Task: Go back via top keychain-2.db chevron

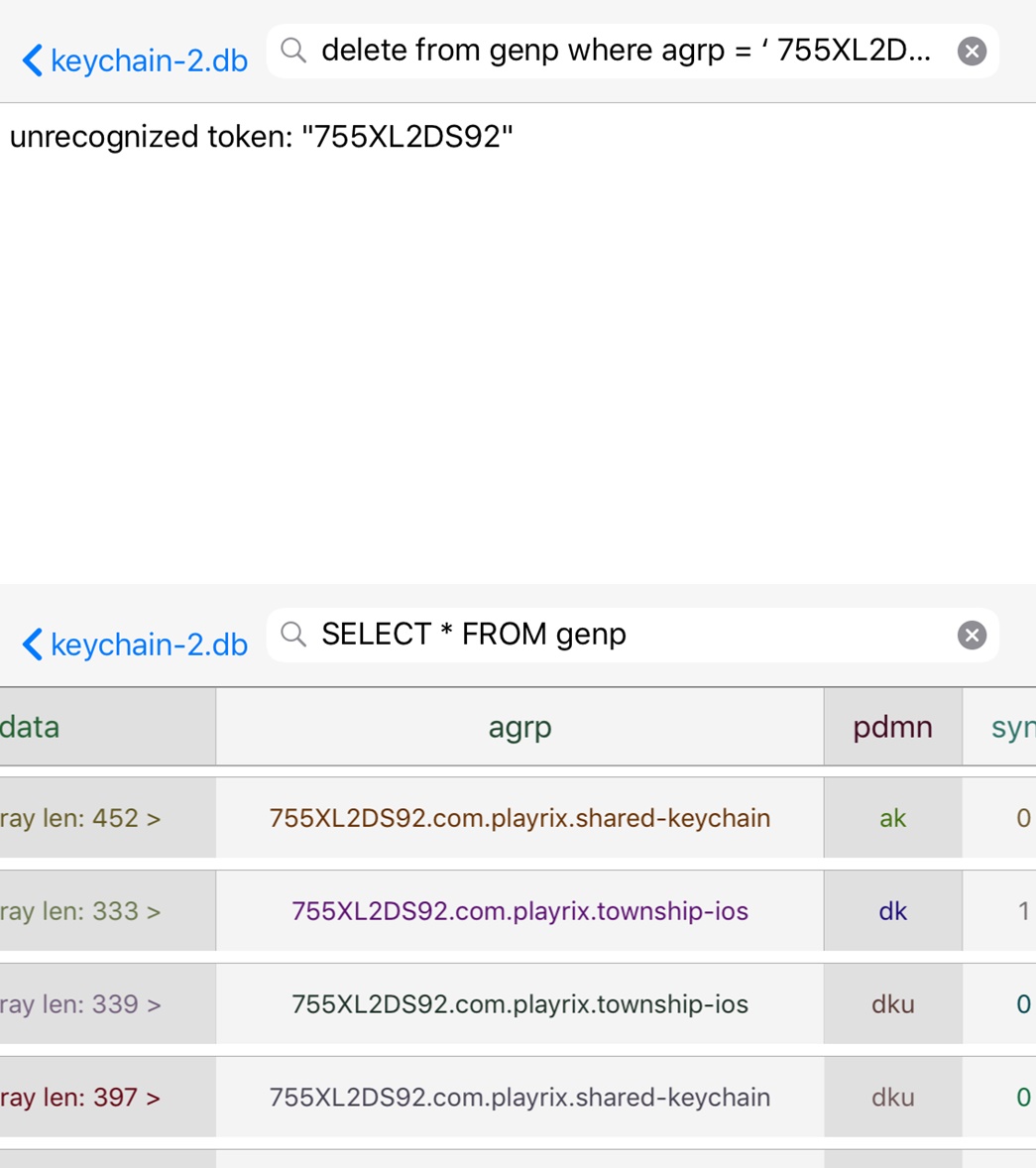Action: [x=32, y=60]
